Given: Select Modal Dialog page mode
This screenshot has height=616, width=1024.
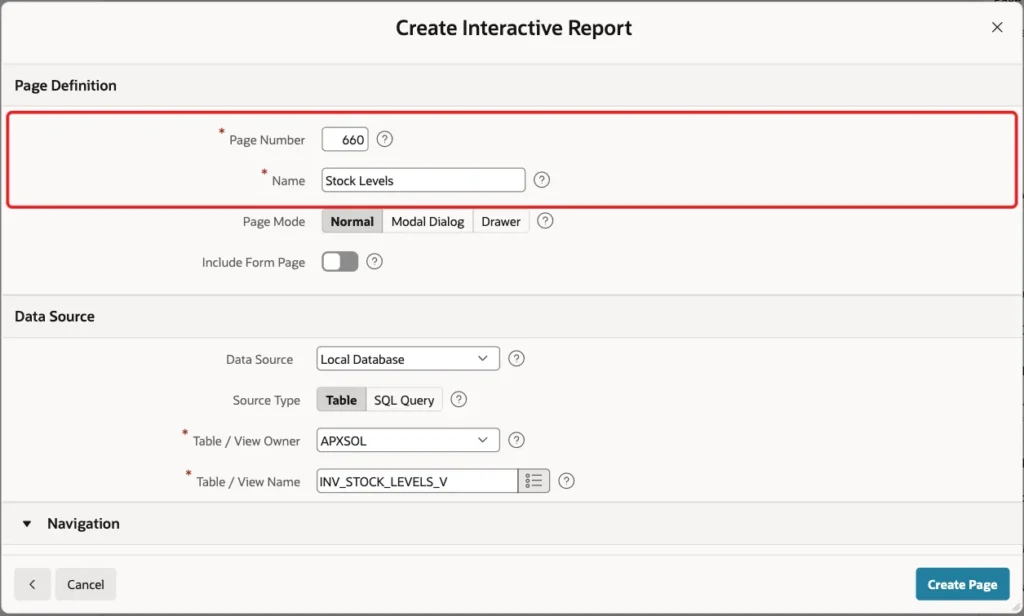Looking at the screenshot, I should (428, 221).
